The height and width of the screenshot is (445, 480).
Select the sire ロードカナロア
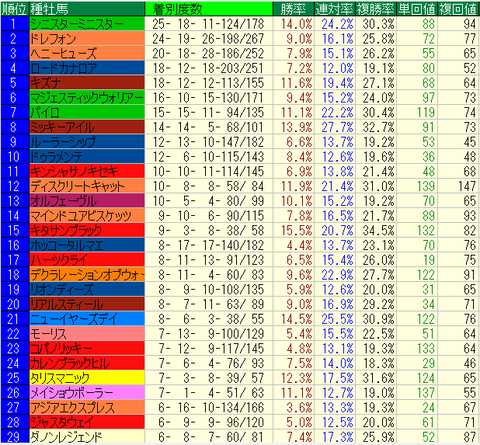coord(87,68)
